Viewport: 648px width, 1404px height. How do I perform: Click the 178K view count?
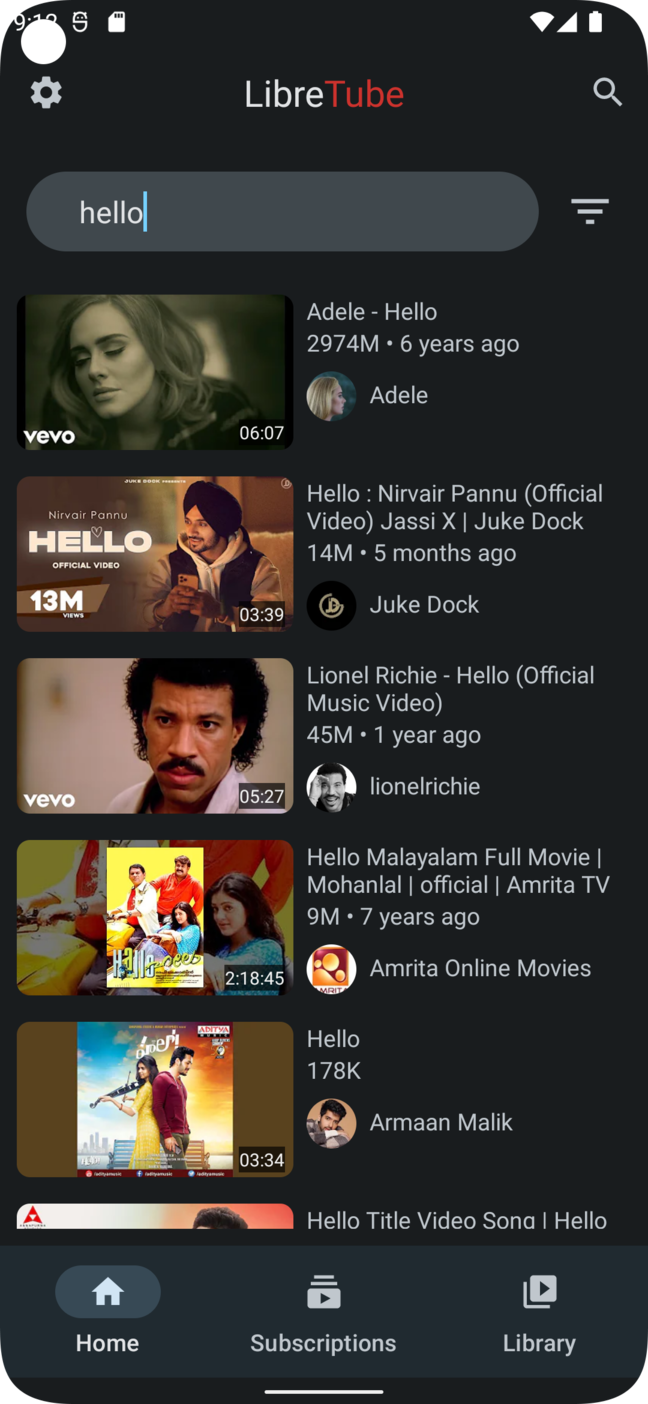pos(333,1071)
